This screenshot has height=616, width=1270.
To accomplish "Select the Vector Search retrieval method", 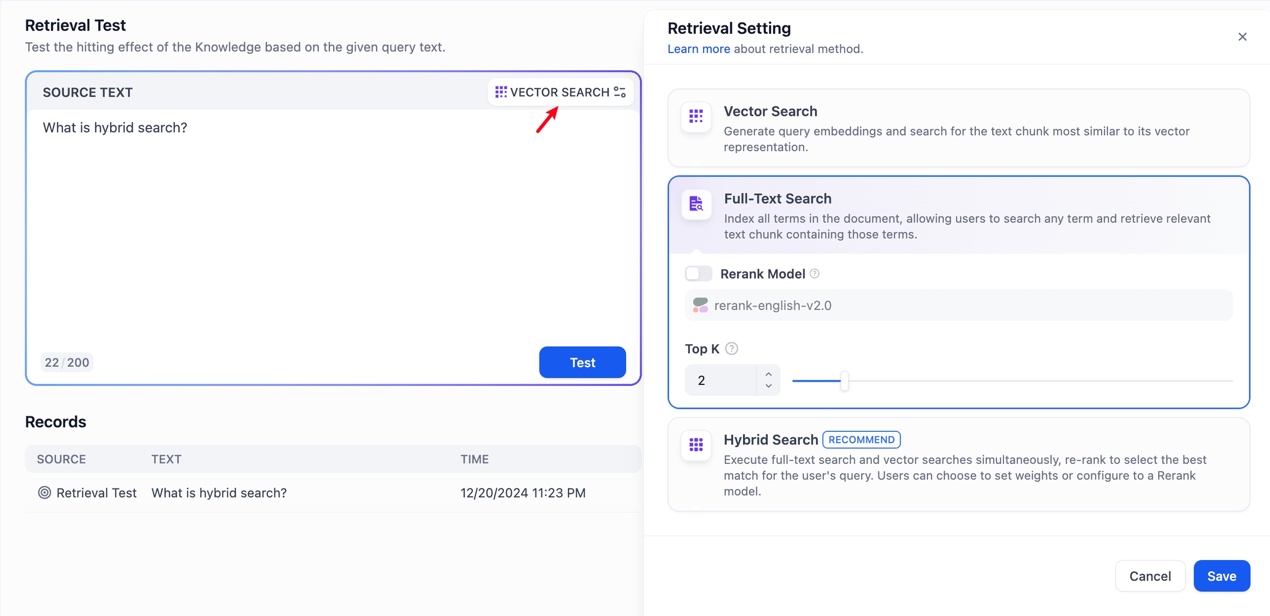I will (x=958, y=128).
